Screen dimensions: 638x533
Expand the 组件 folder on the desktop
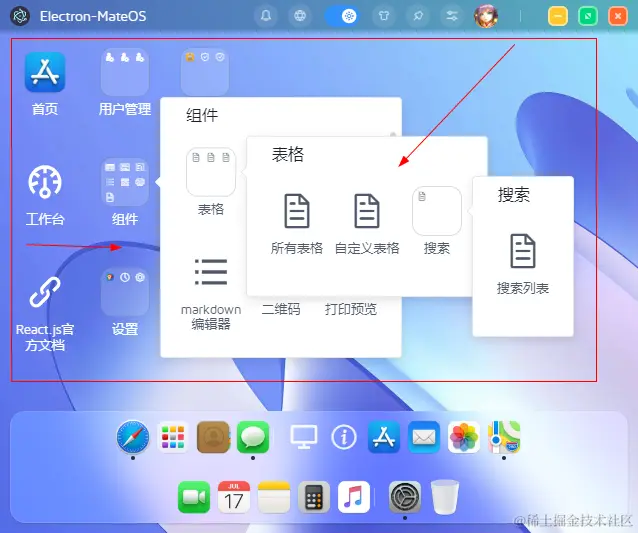point(125,182)
